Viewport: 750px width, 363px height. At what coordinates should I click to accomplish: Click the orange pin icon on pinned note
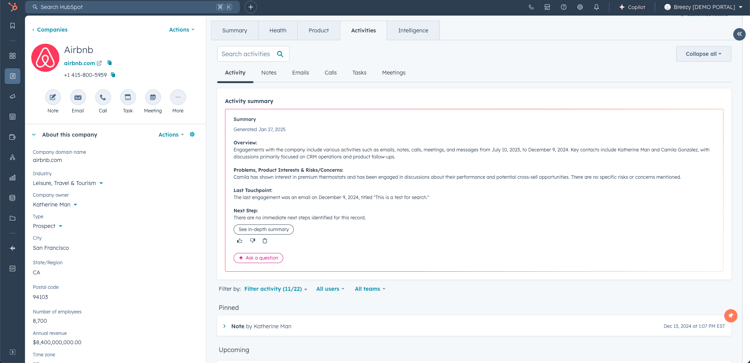point(730,316)
